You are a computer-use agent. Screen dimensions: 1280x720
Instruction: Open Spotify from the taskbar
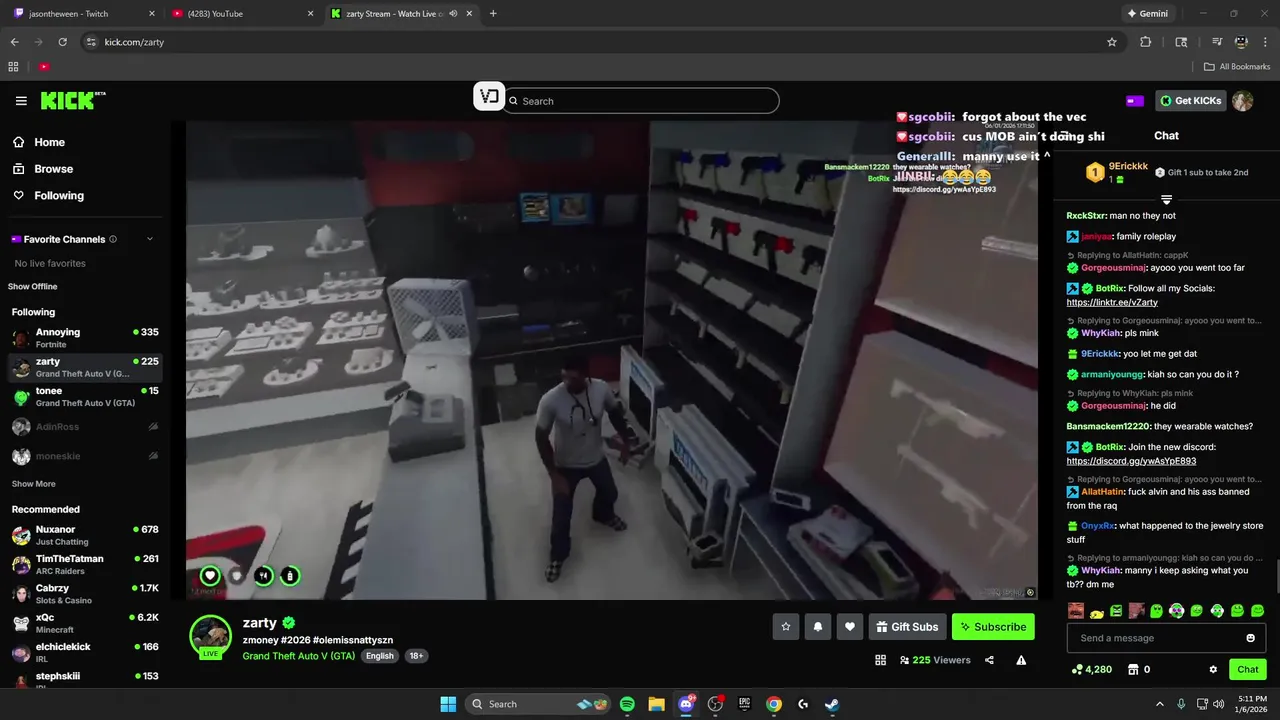click(627, 704)
